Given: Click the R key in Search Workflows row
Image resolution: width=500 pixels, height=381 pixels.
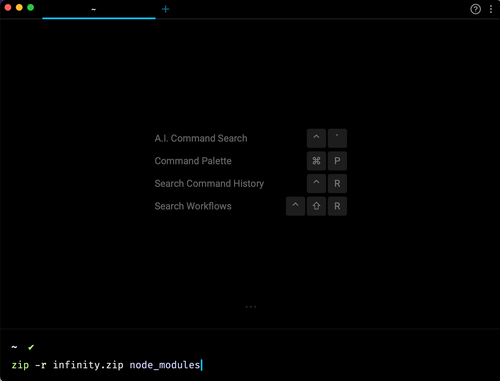Looking at the screenshot, I should coord(337,206).
